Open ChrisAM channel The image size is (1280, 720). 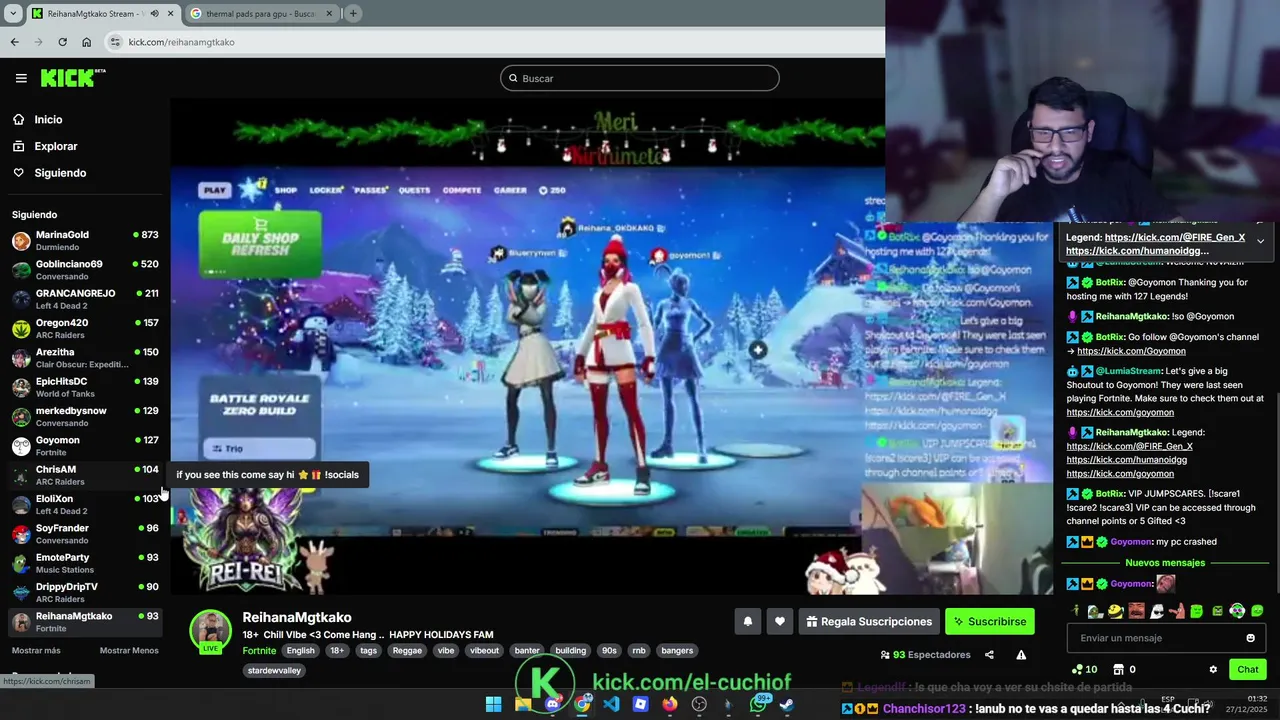coord(85,475)
